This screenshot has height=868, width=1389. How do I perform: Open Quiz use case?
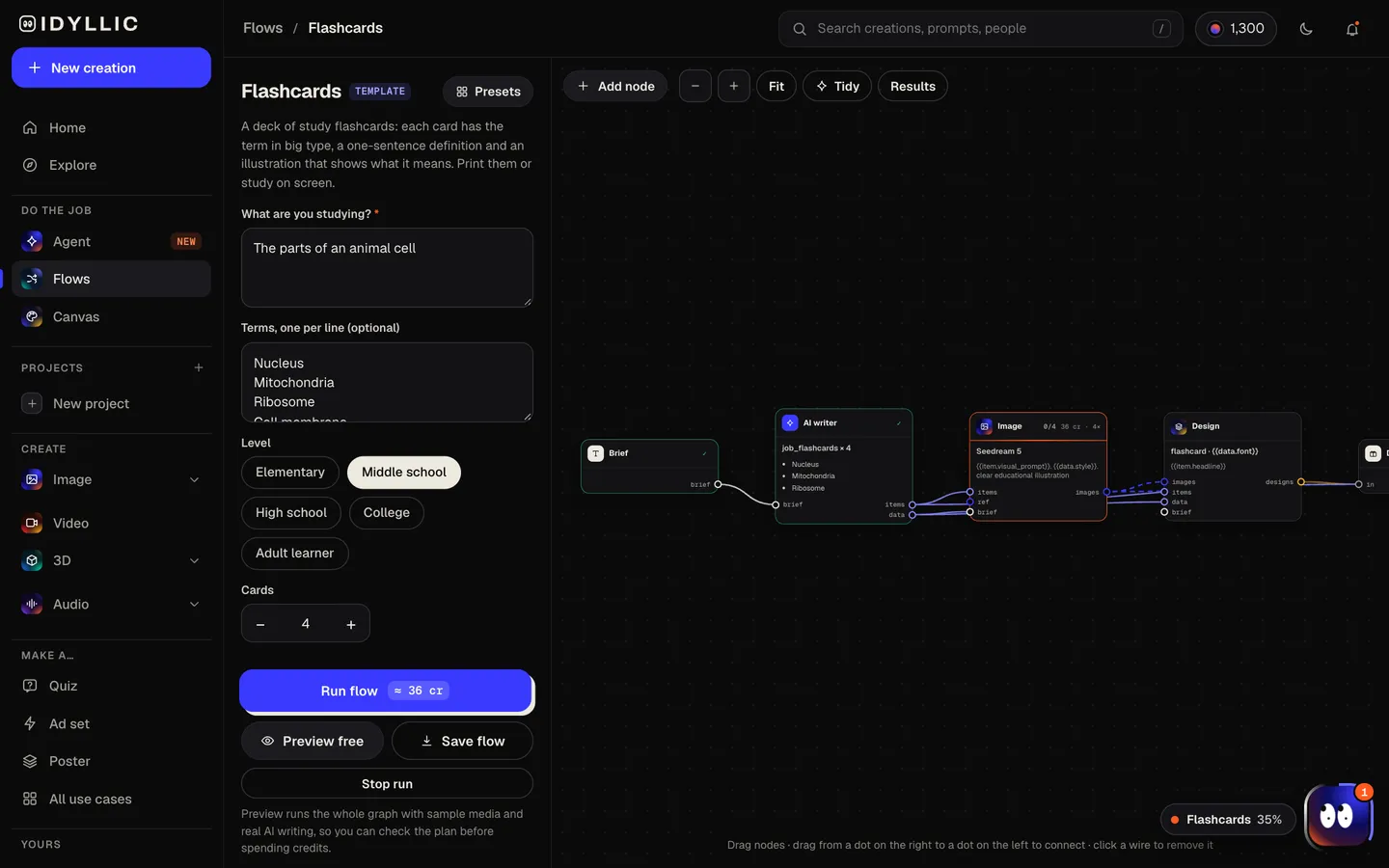point(111,686)
